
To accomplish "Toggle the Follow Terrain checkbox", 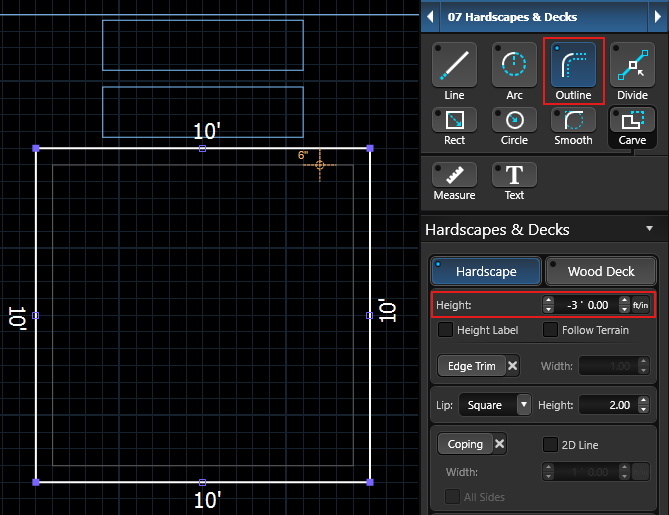I will [x=550, y=330].
